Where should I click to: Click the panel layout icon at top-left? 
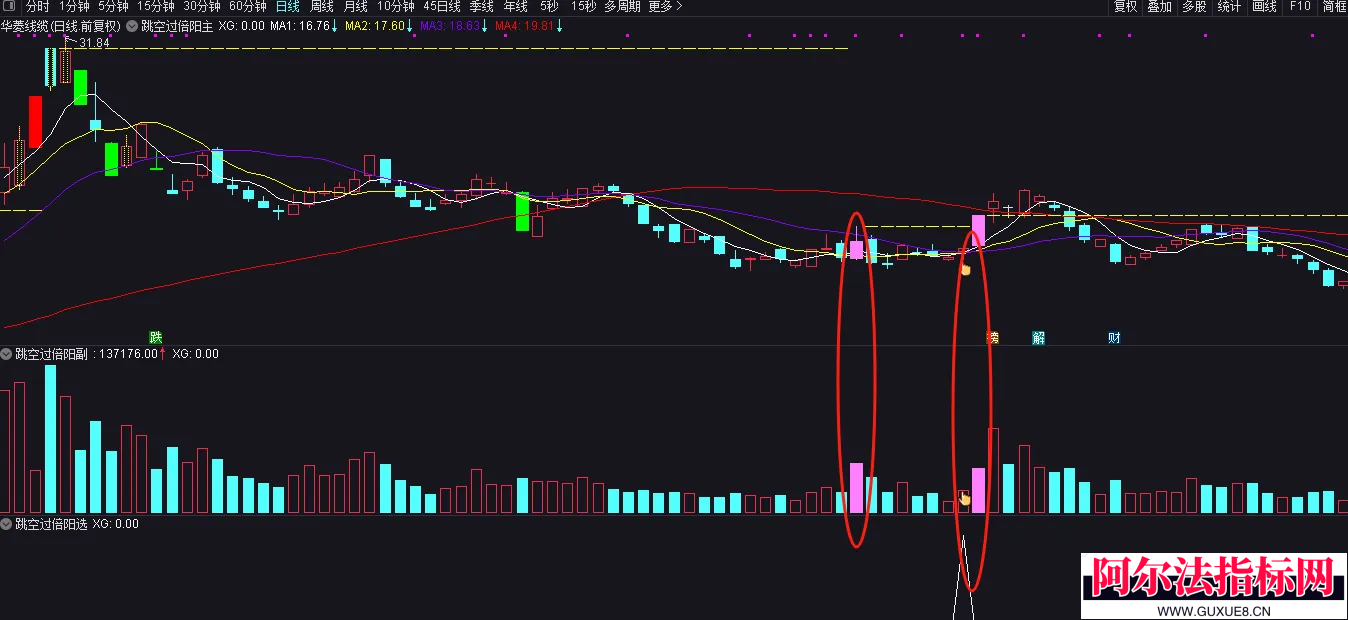(8, 6)
